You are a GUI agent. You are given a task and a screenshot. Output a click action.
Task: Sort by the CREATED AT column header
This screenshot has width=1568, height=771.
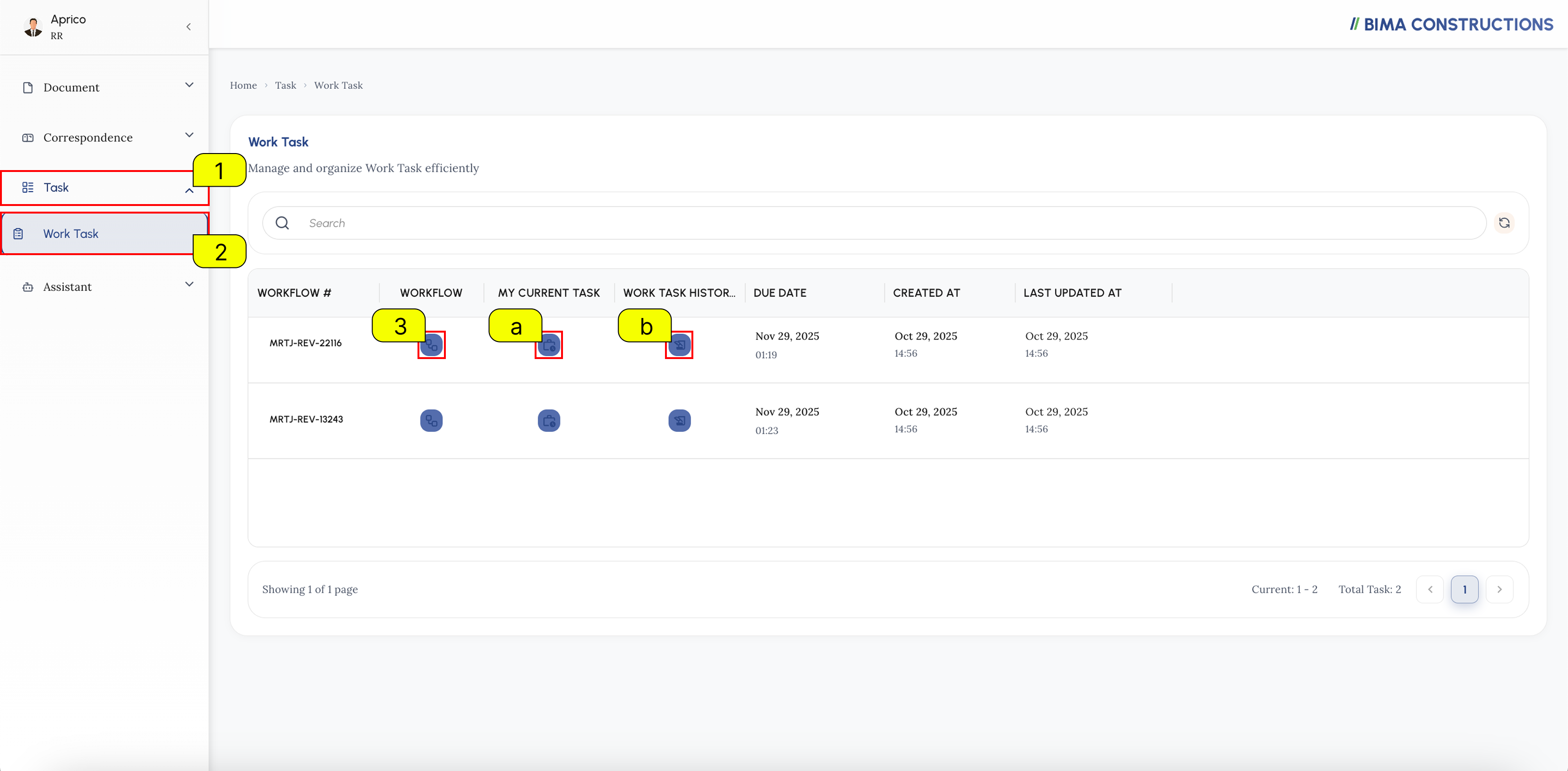pos(927,293)
